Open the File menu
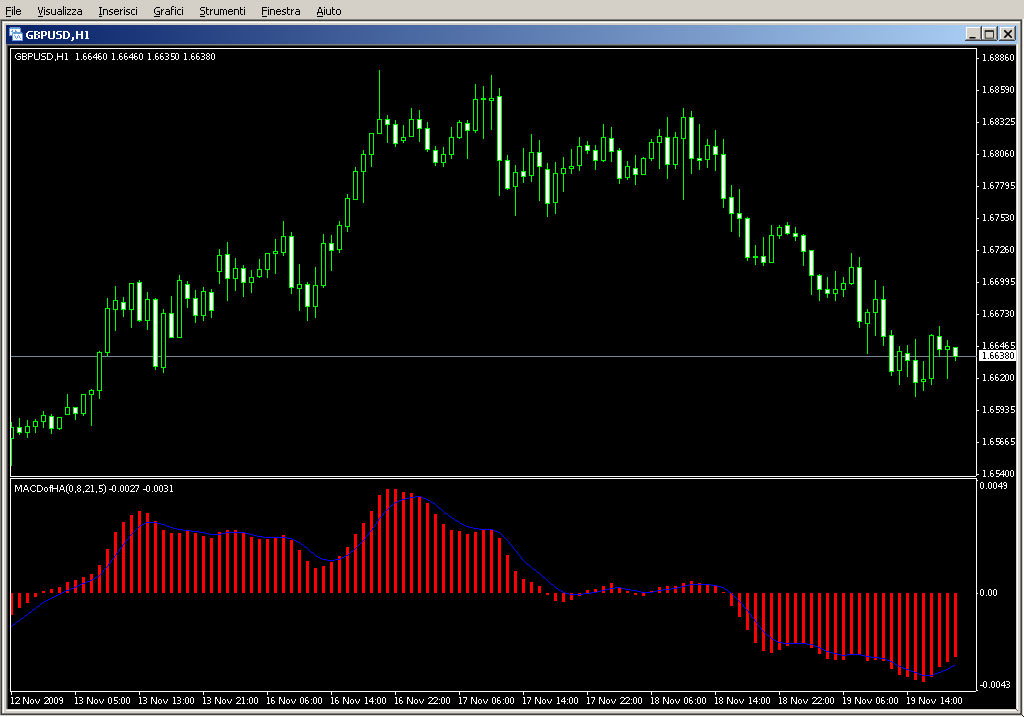1024x717 pixels. [x=13, y=11]
